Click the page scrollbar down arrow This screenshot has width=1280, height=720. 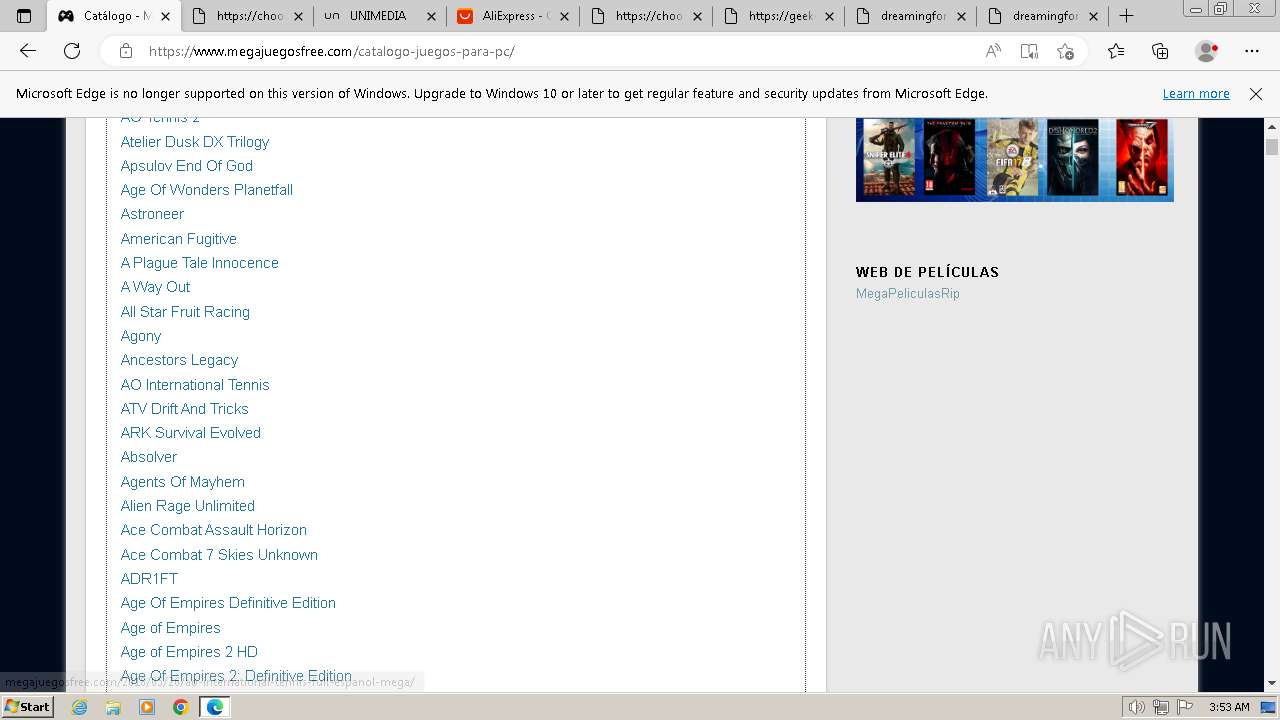click(x=1272, y=683)
